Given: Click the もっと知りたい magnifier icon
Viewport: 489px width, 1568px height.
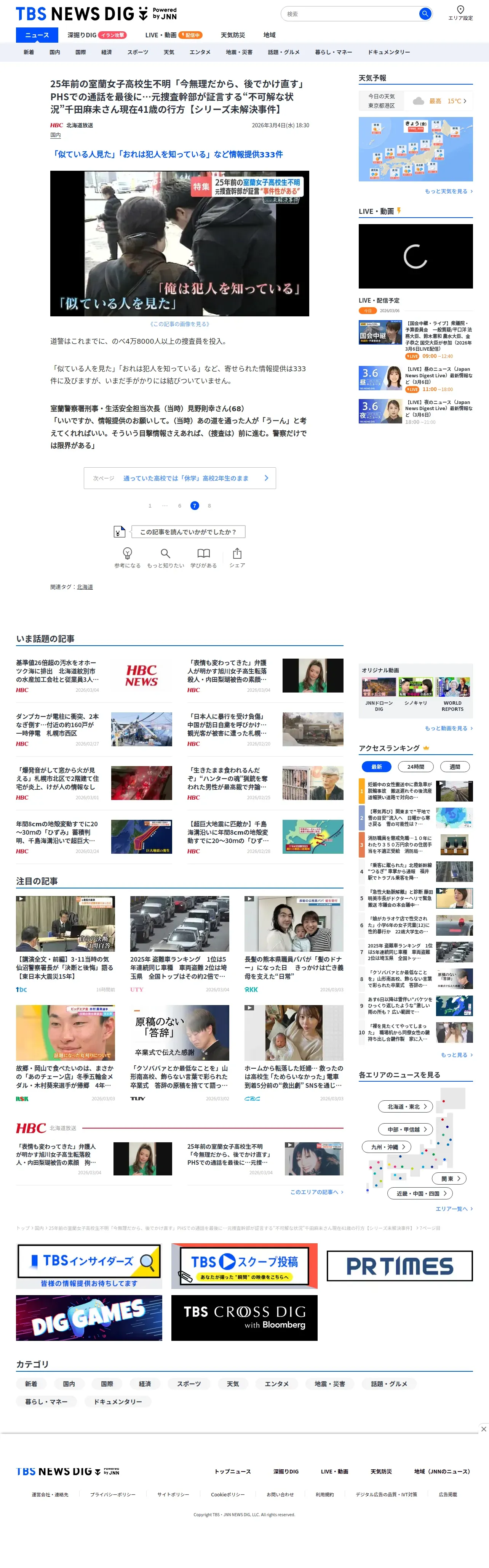Looking at the screenshot, I should 165,553.
